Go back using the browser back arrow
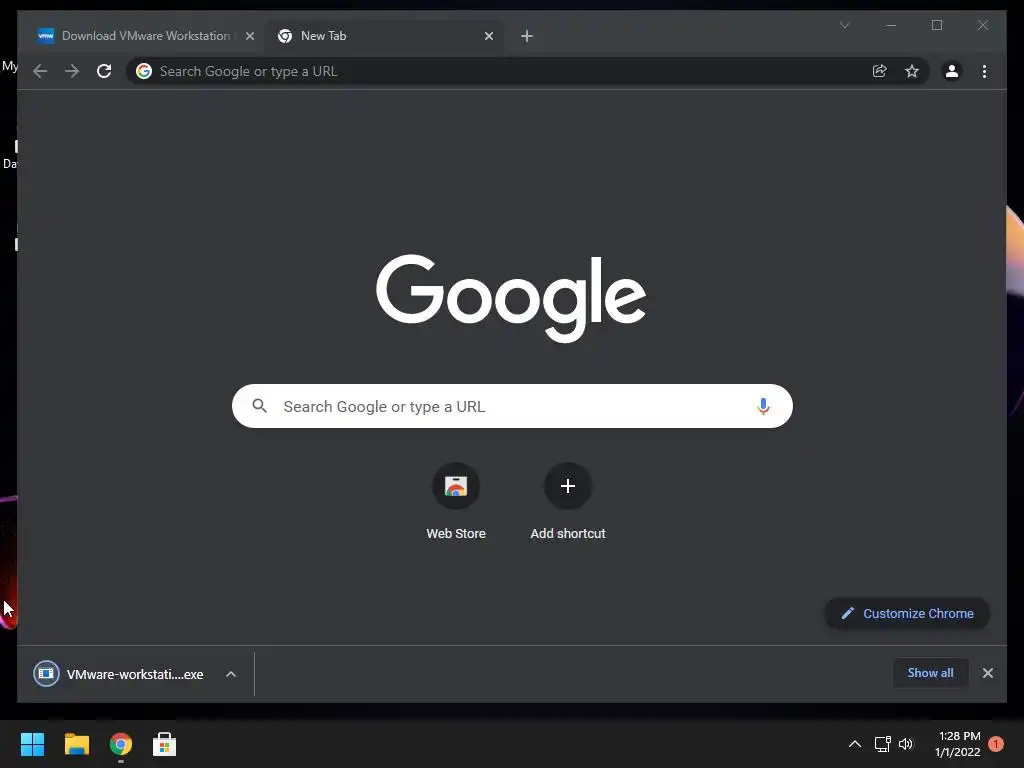1024x768 pixels. tap(40, 71)
